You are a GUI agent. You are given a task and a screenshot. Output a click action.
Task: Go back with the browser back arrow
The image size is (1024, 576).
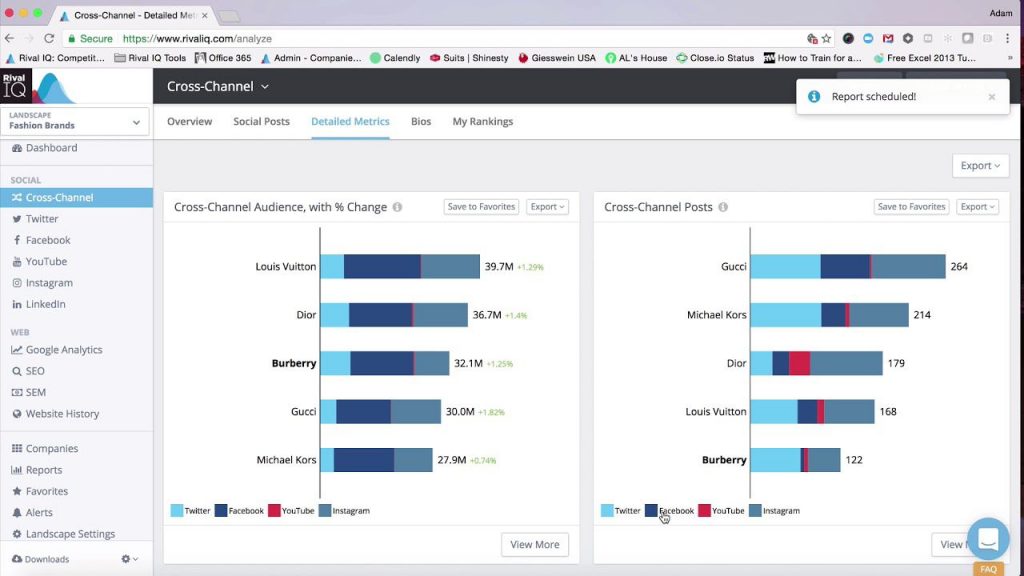(9, 39)
